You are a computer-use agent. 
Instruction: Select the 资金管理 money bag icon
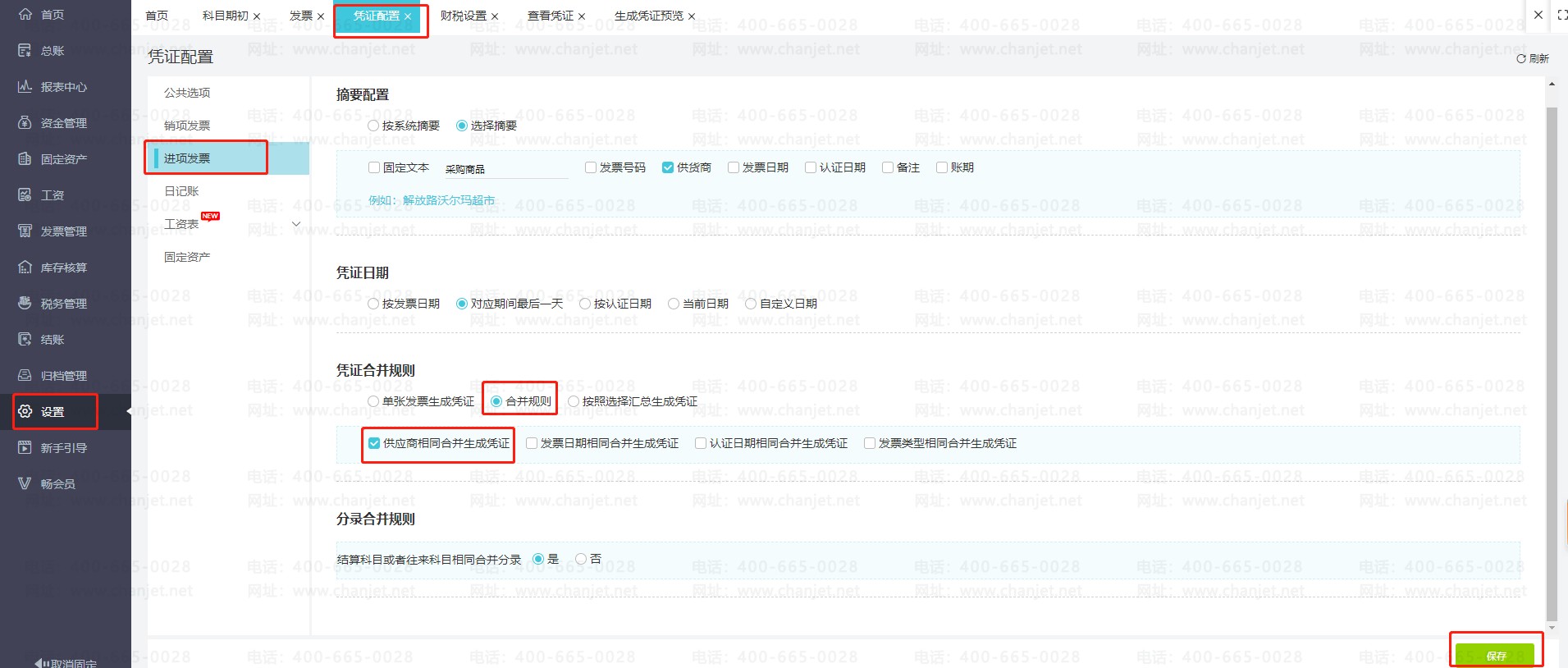25,122
